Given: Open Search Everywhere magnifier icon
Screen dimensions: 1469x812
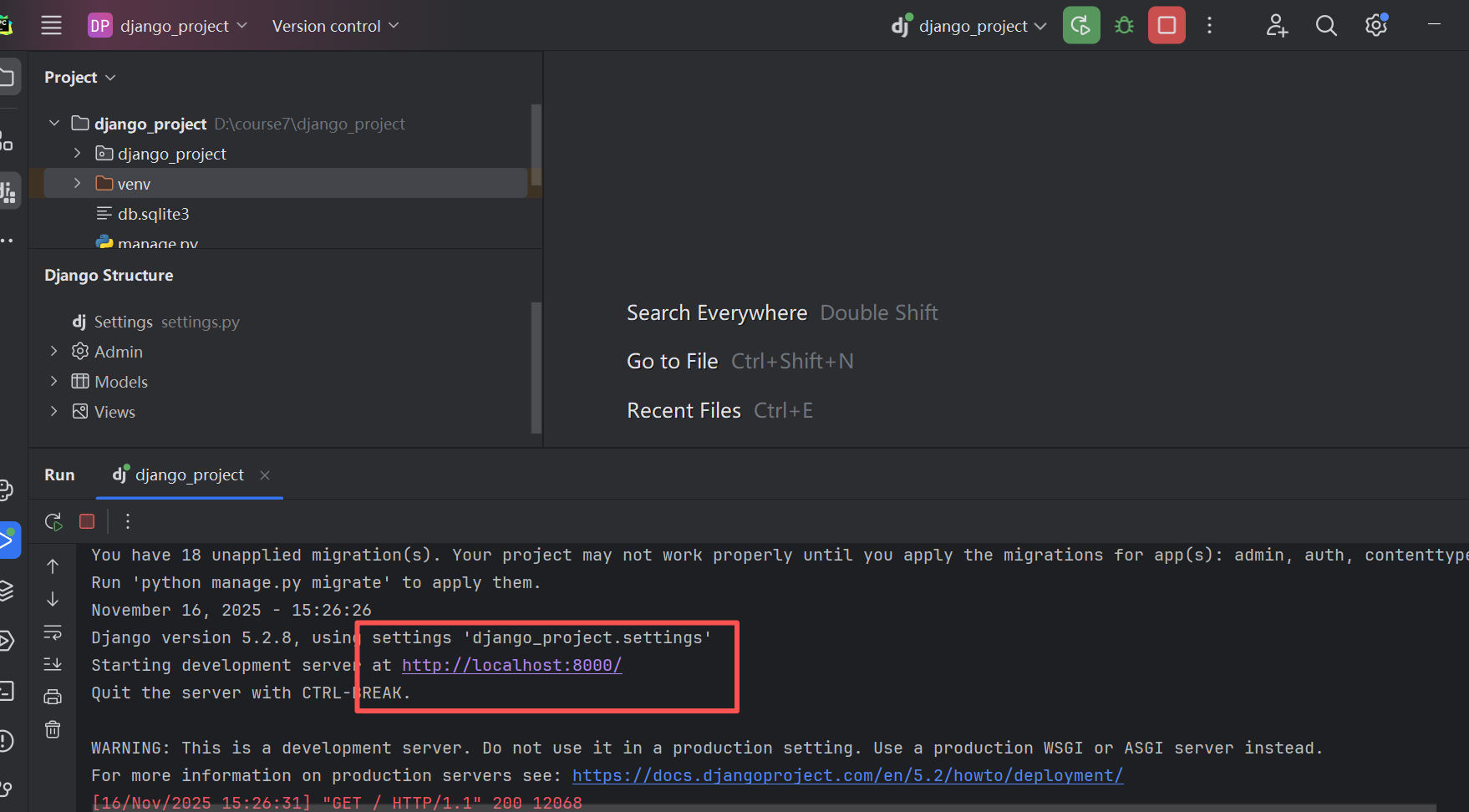Looking at the screenshot, I should (x=1326, y=25).
